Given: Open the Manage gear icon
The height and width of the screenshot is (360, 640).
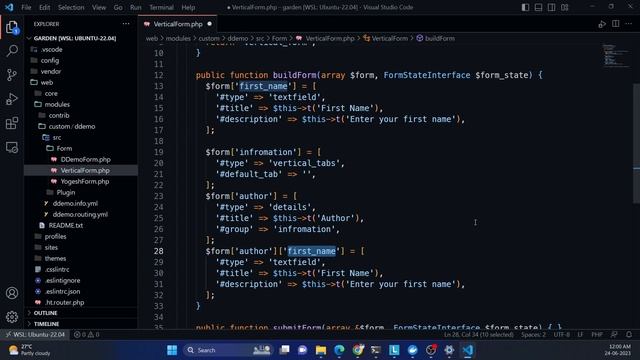Looking at the screenshot, I should (12, 317).
